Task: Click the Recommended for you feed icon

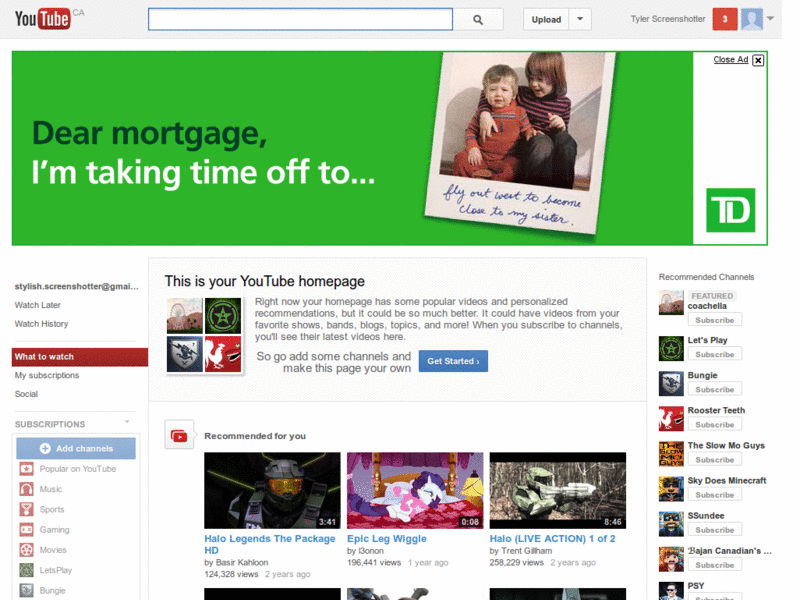Action: pyautogui.click(x=179, y=435)
